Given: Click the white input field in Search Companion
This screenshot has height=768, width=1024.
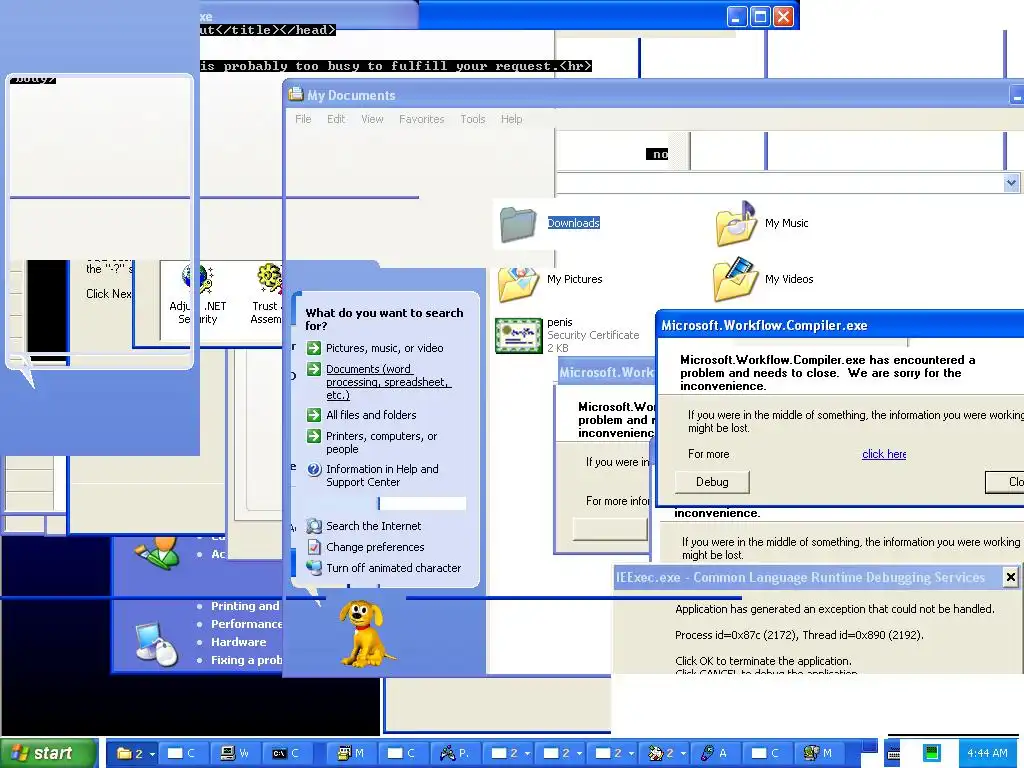Looking at the screenshot, I should [x=423, y=504].
